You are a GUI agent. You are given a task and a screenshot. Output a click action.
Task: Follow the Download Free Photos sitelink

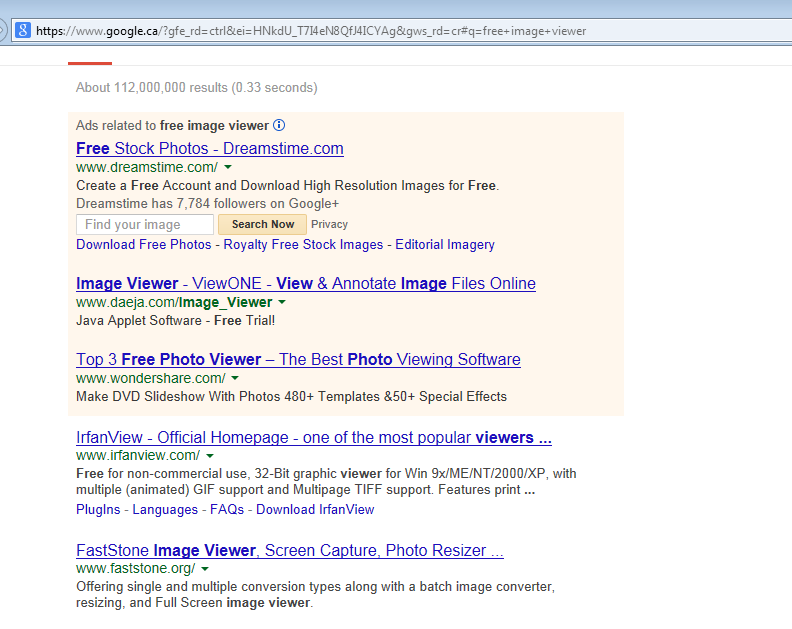click(x=144, y=245)
